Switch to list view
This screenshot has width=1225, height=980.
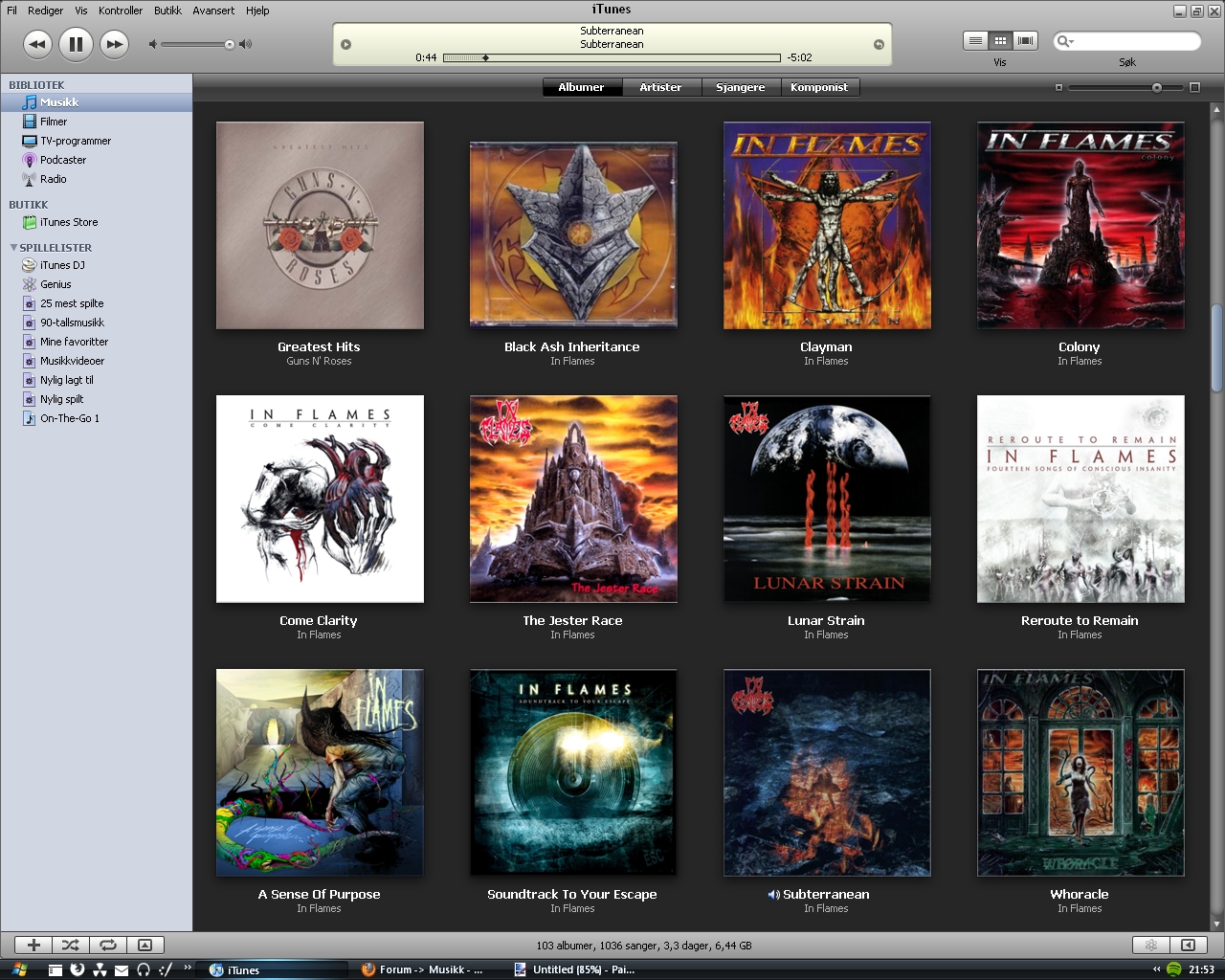(975, 40)
